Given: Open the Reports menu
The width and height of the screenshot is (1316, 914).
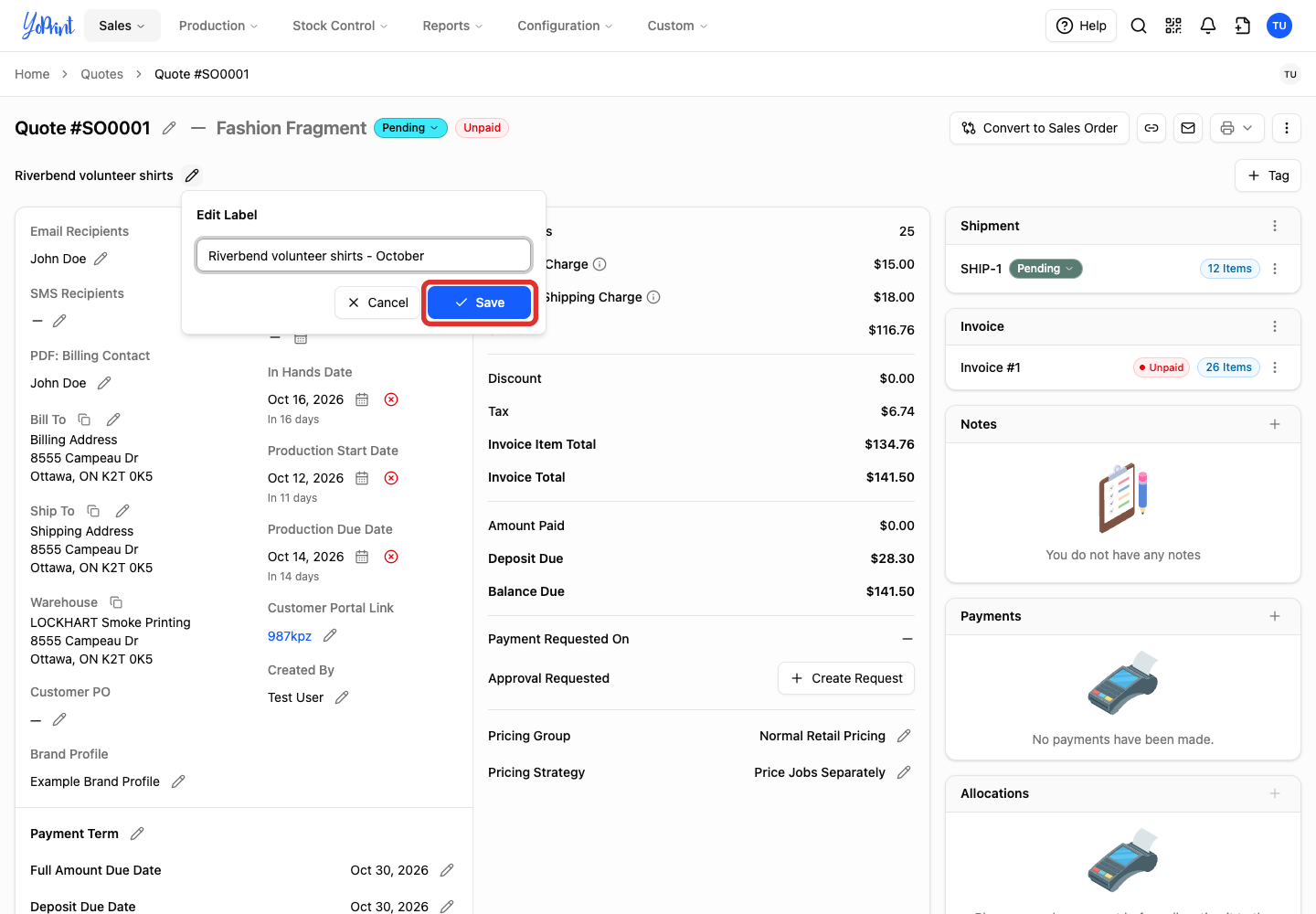Looking at the screenshot, I should 452,26.
